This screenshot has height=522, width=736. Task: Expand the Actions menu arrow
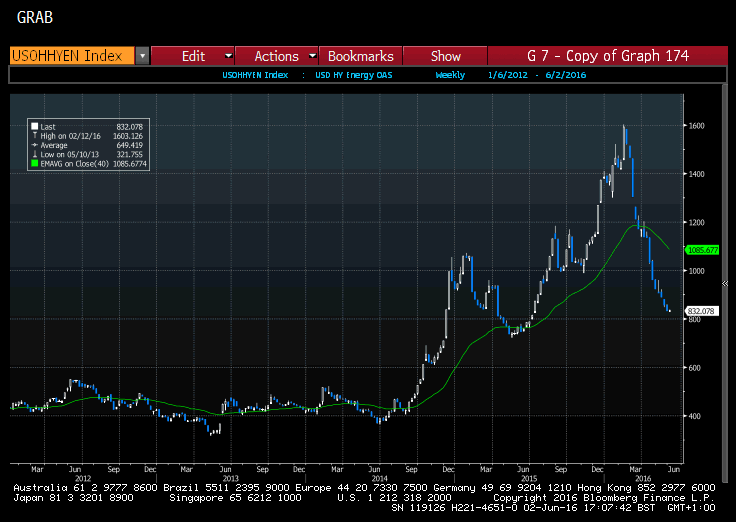click(312, 56)
